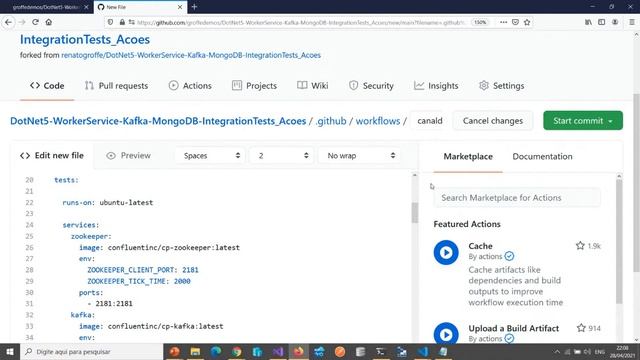Select the Edit new file tab
This screenshot has height=360, width=640.
click(52, 156)
